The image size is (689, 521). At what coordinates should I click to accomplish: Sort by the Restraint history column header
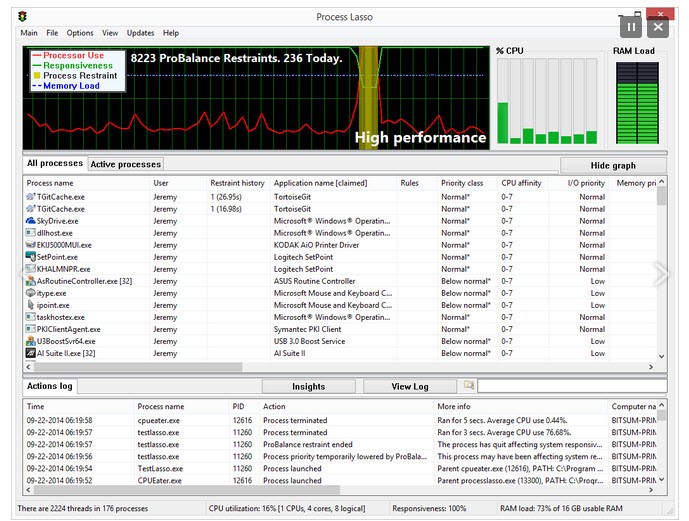pos(237,183)
